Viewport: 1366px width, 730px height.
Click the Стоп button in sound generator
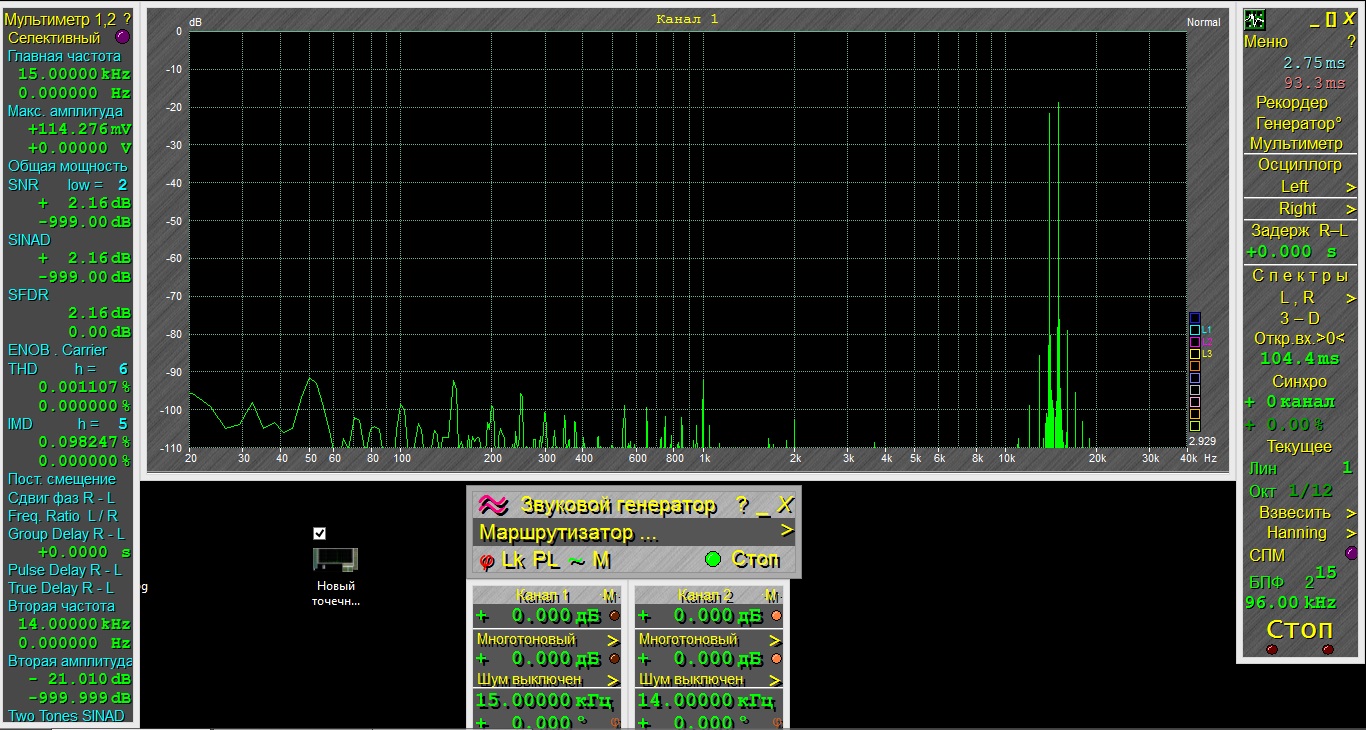coord(756,560)
